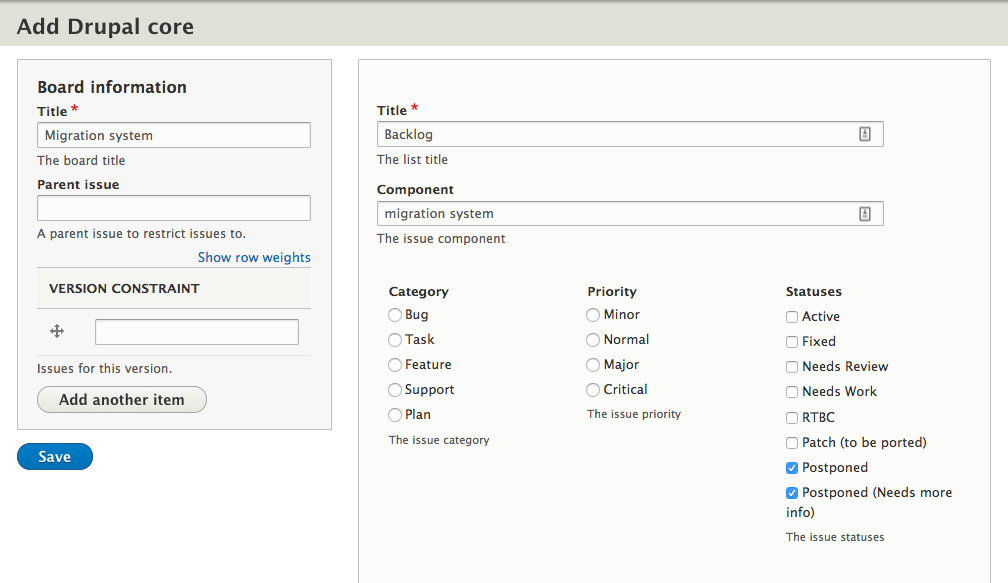Click the Add another item button
The image size is (1008, 583).
point(122,399)
